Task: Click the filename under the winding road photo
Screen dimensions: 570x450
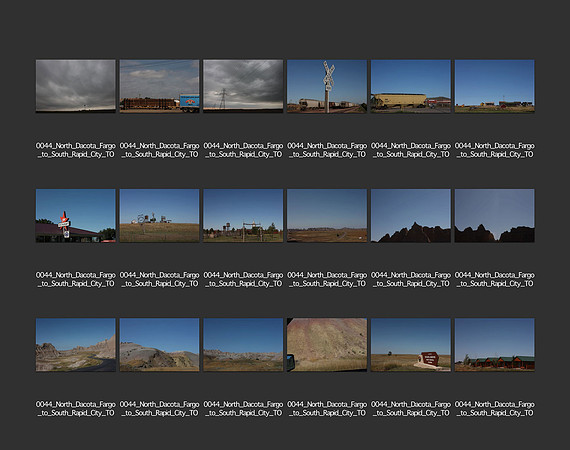Action: [x=76, y=409]
